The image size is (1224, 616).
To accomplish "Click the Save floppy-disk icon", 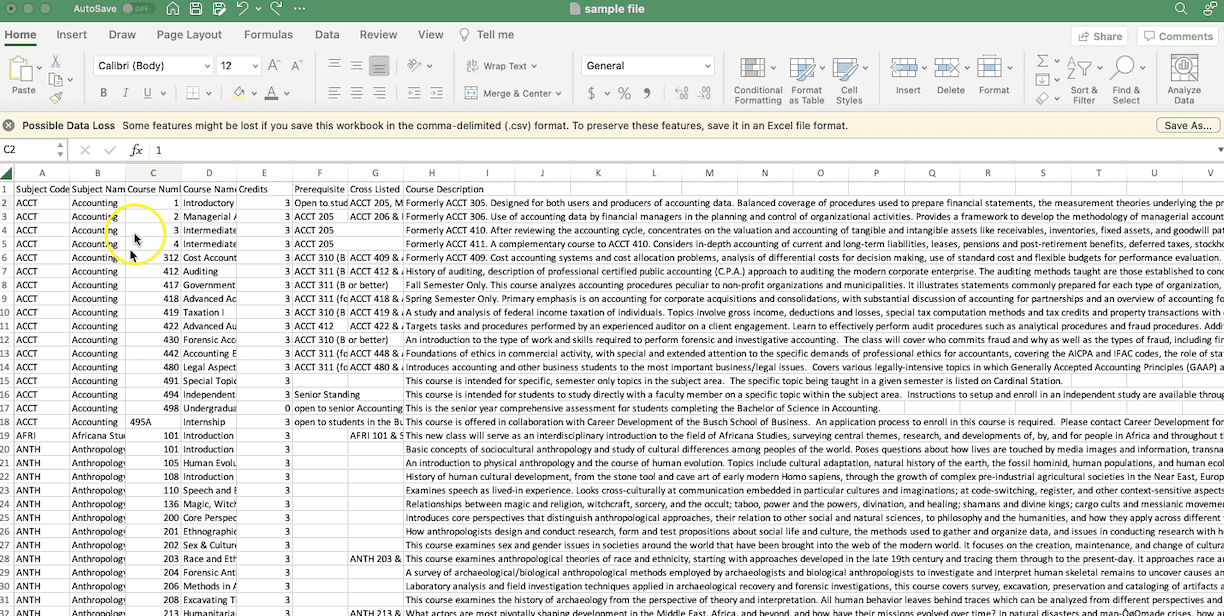I will (x=197, y=9).
